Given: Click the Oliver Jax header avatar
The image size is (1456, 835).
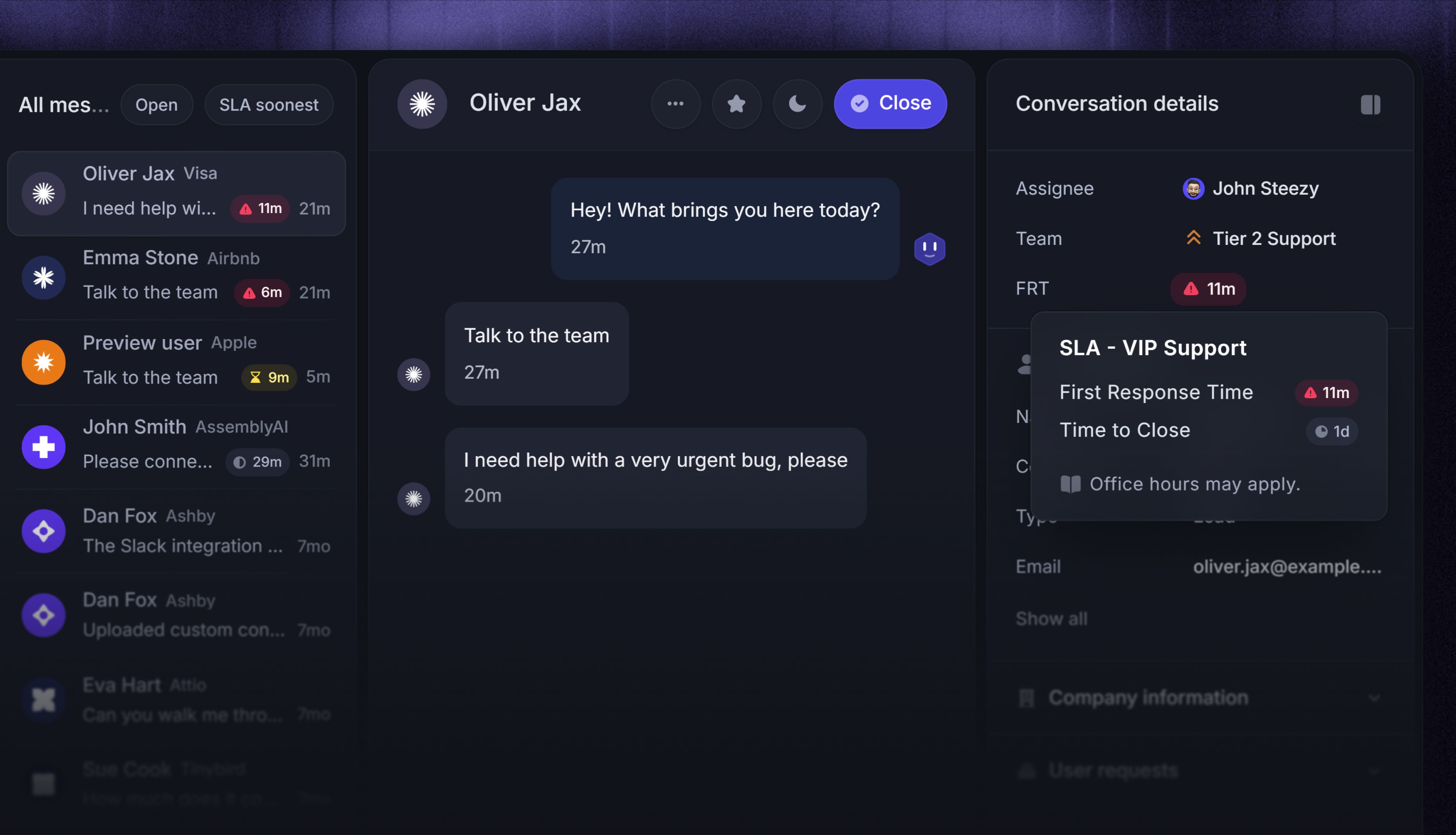Looking at the screenshot, I should (422, 104).
